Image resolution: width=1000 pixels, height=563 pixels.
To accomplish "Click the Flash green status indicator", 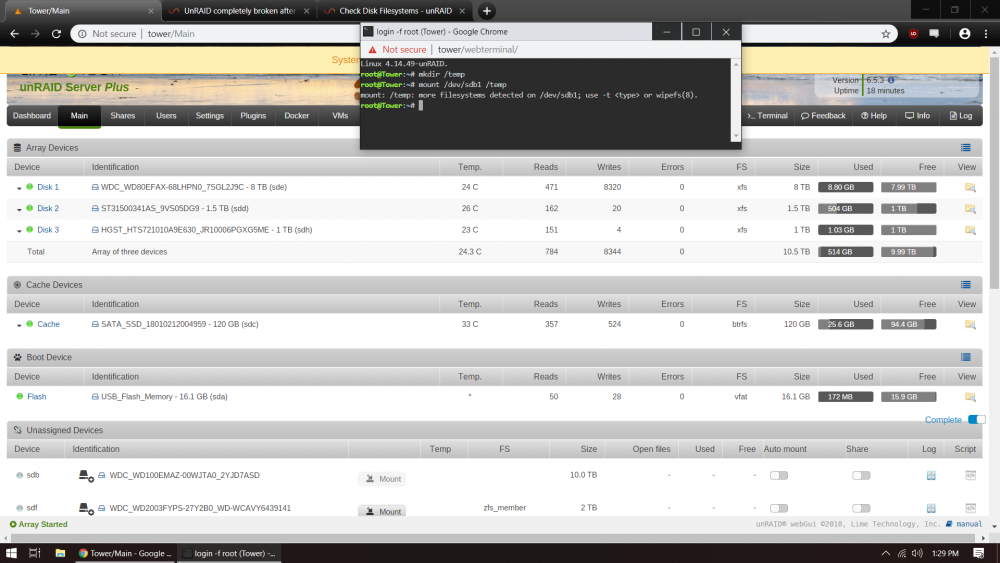I will click(x=20, y=396).
